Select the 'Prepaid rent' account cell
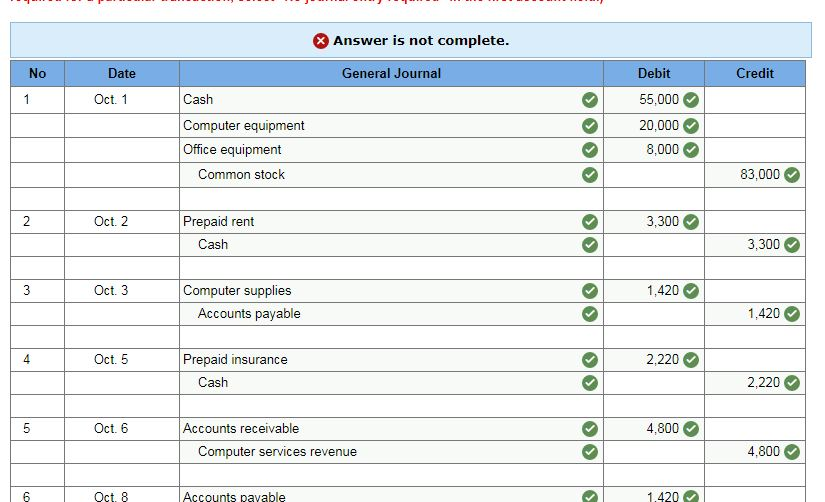Image resolution: width=825 pixels, height=502 pixels. click(391, 222)
